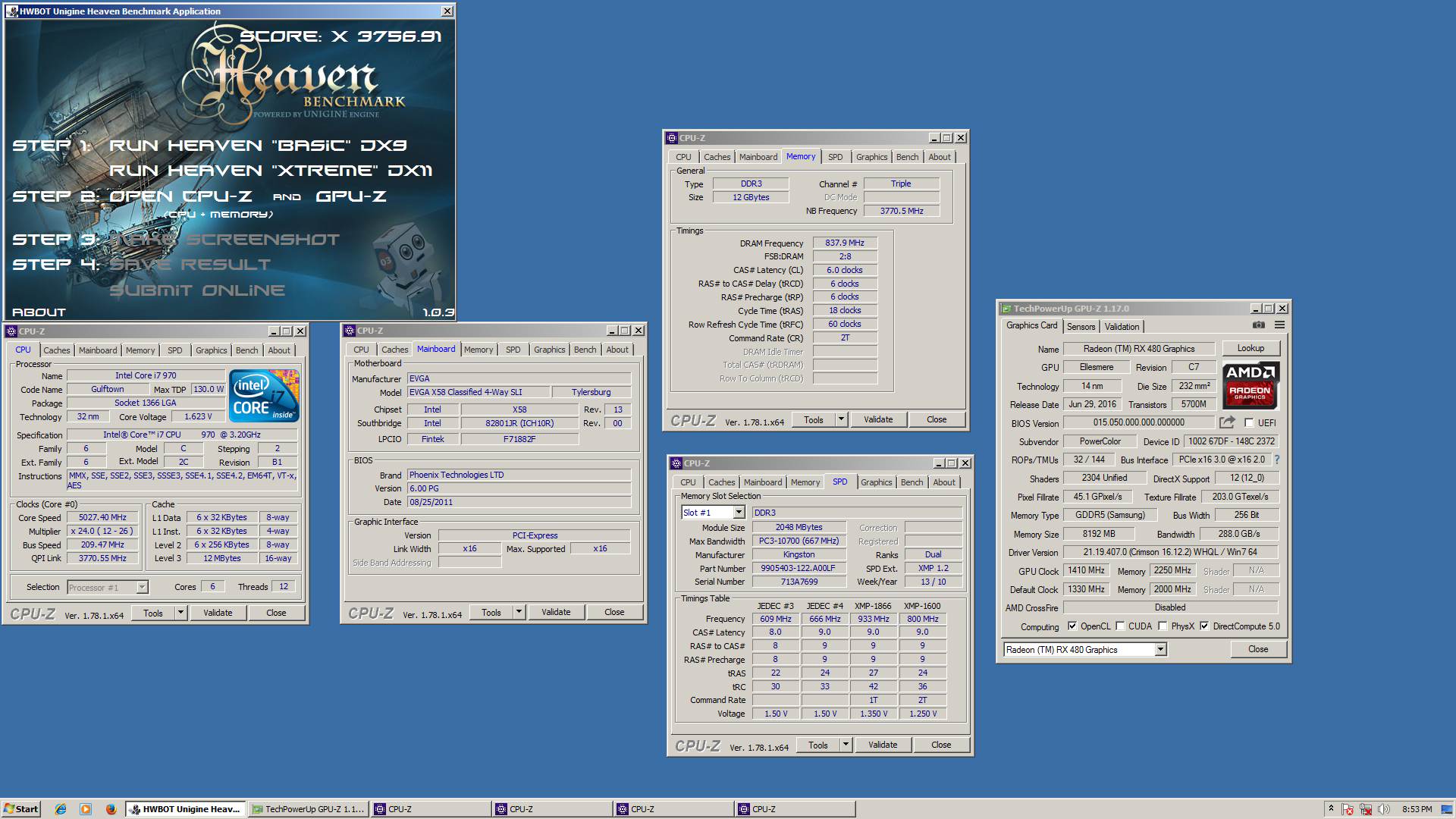Switch to the GPU-Z Validation tab
This screenshot has width=1456, height=819.
(x=1122, y=327)
